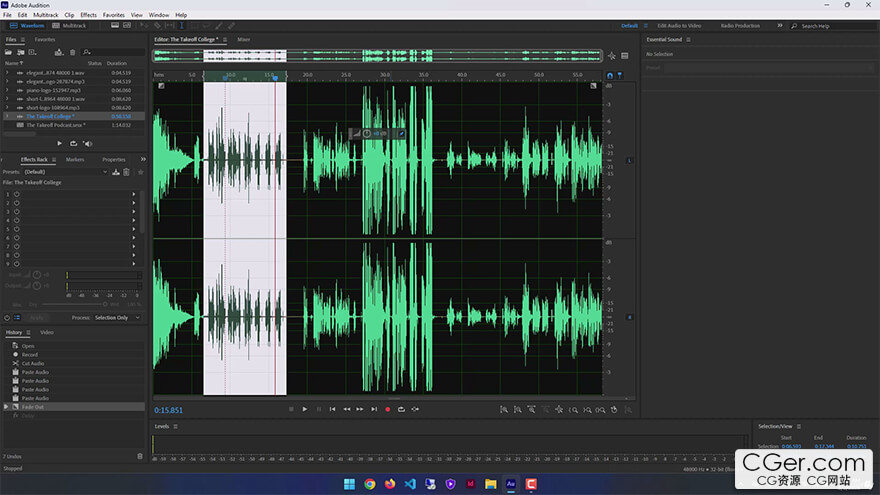Show the Spectral Pitch Display
Image resolution: width=880 pixels, height=495 pixels.
[127, 26]
